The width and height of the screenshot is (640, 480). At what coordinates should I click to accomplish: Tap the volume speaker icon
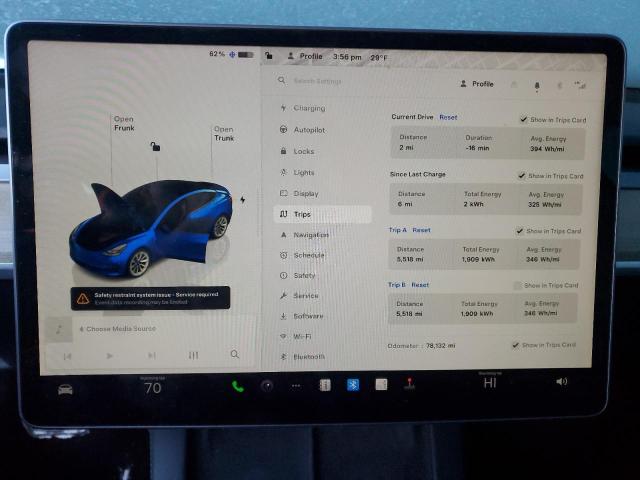click(562, 382)
